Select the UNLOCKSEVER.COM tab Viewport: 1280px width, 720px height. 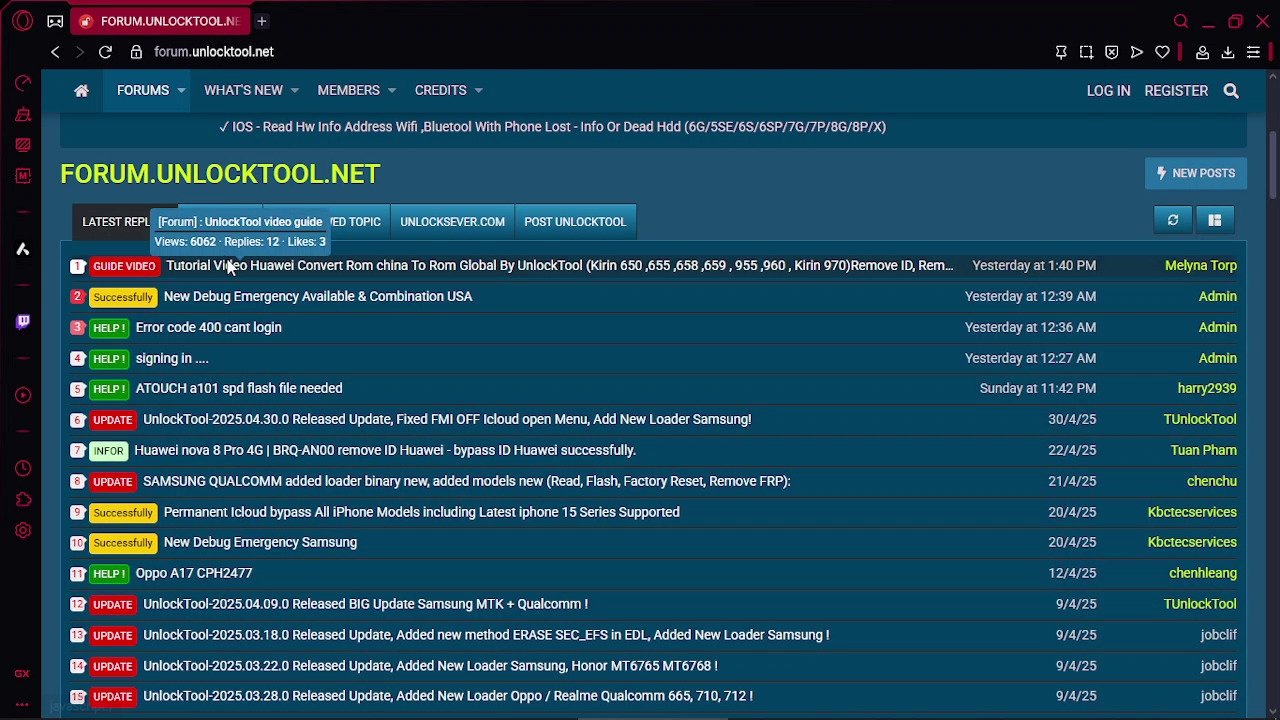(x=452, y=222)
